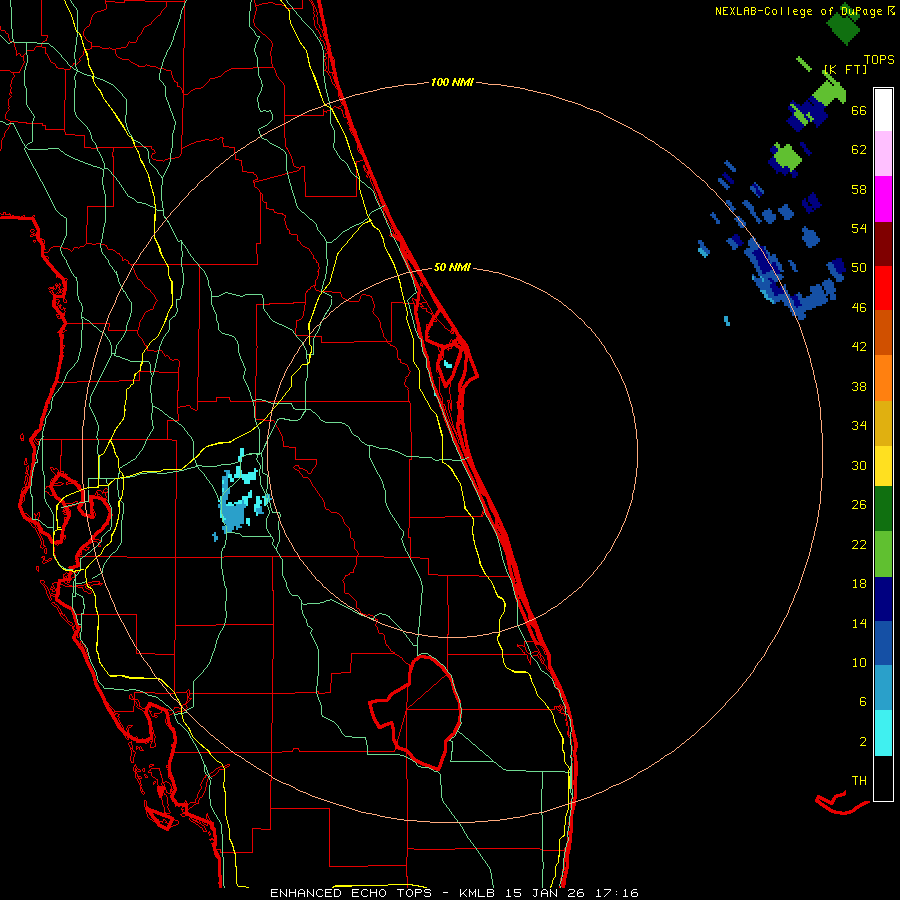
Task: Click the black TH threshold swatch
Action: click(x=883, y=778)
